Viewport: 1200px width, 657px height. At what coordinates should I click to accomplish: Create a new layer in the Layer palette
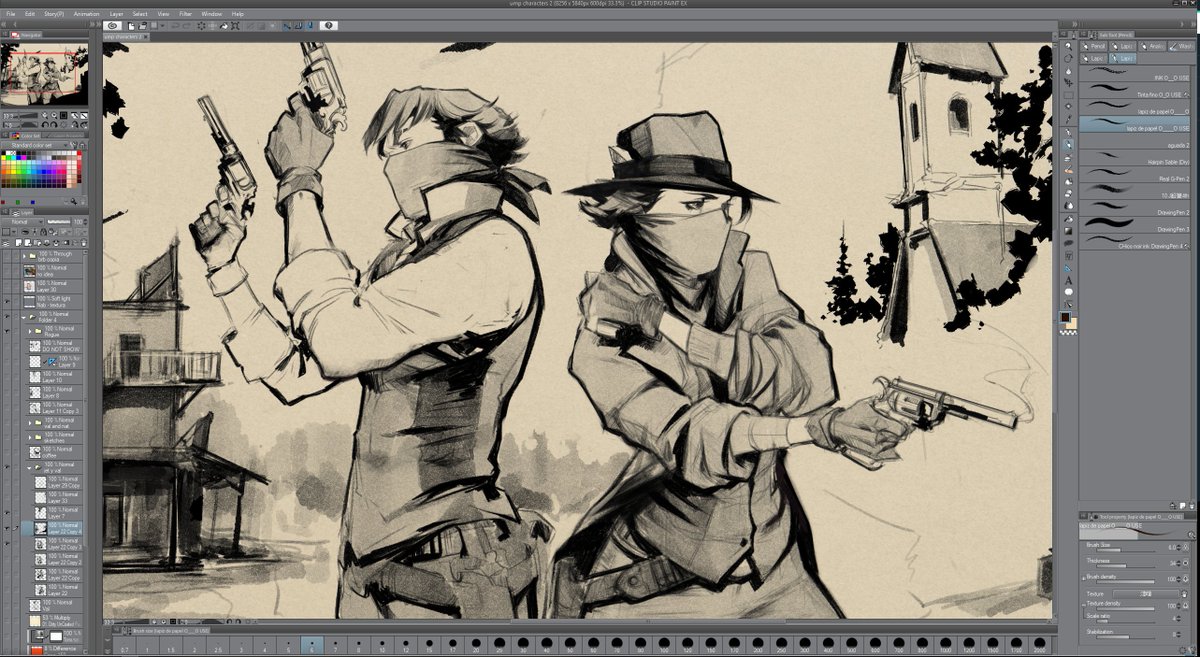point(18,242)
